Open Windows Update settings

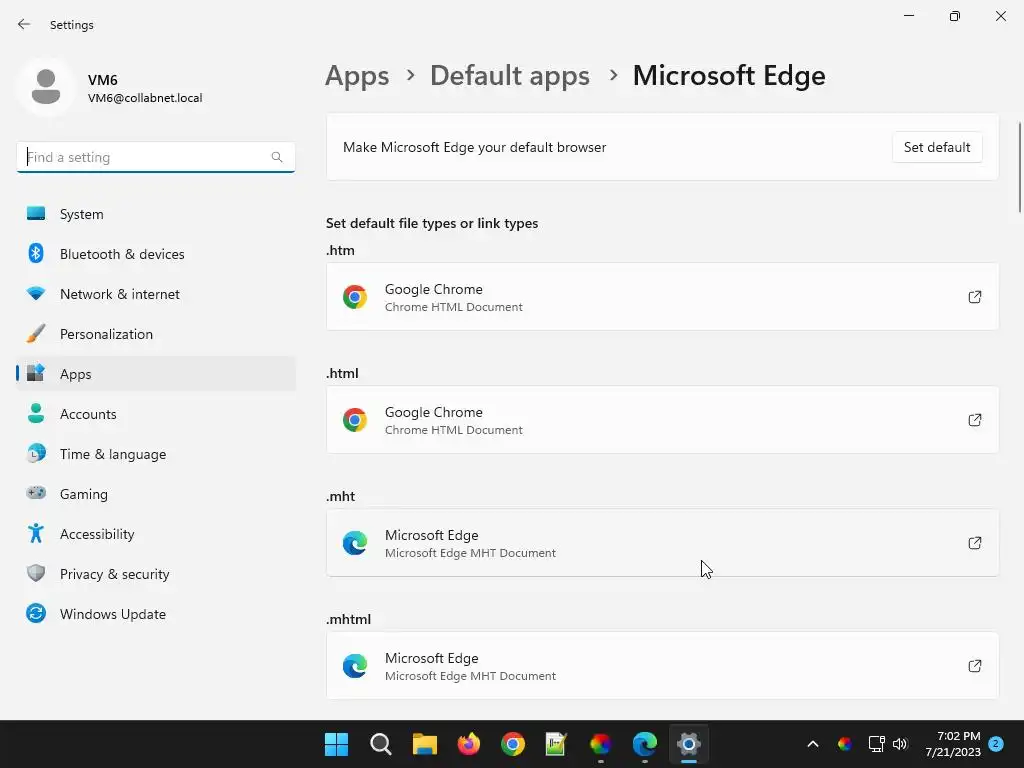point(155,614)
